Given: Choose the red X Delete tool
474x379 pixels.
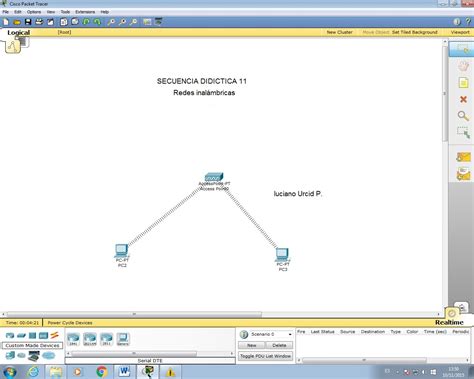Looking at the screenshot, I should click(463, 99).
